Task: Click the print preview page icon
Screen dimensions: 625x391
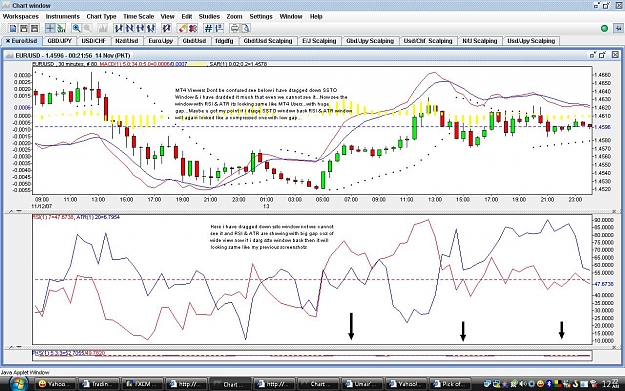Action: (x=246, y=28)
